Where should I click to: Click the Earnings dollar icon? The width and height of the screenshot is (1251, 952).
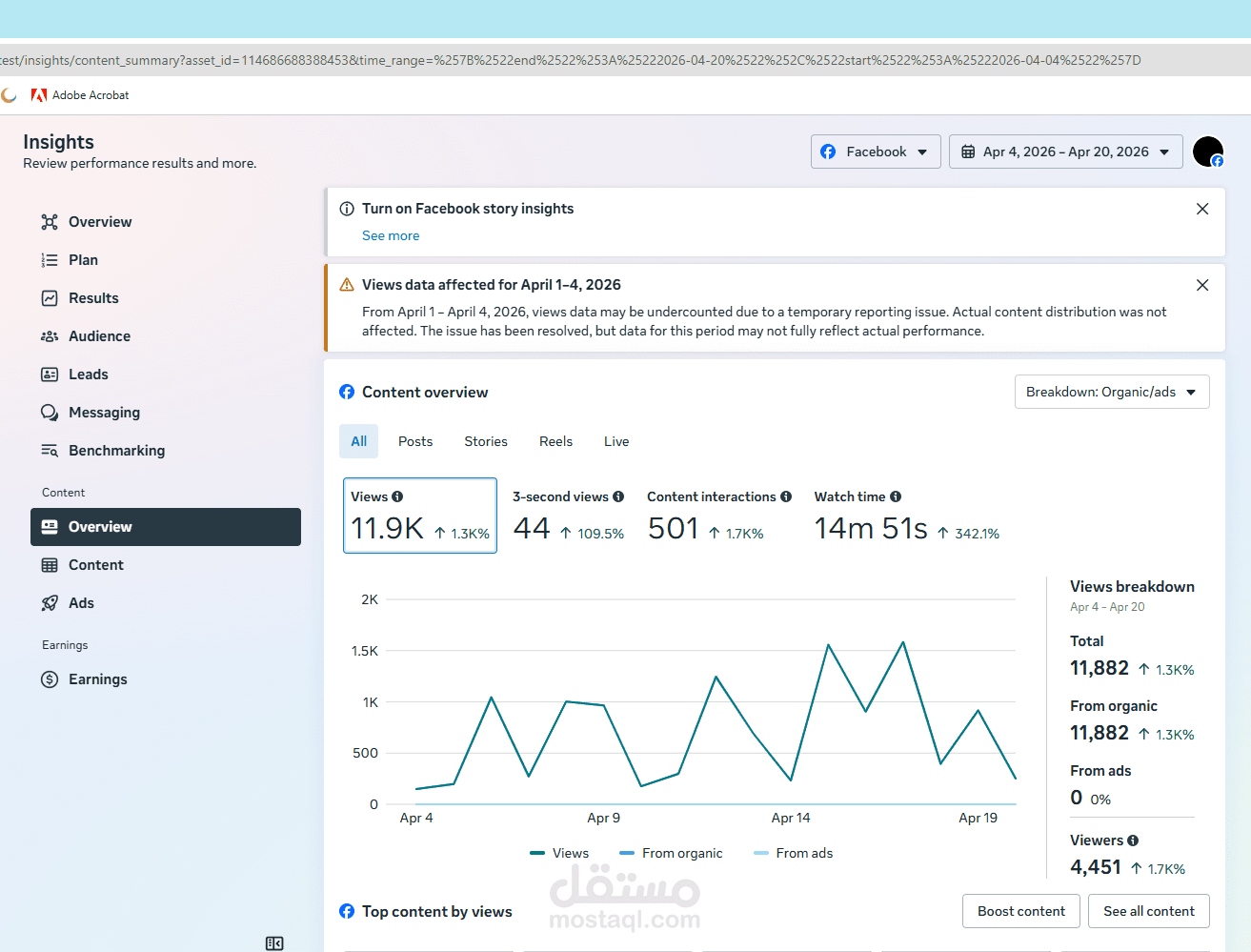coord(50,679)
